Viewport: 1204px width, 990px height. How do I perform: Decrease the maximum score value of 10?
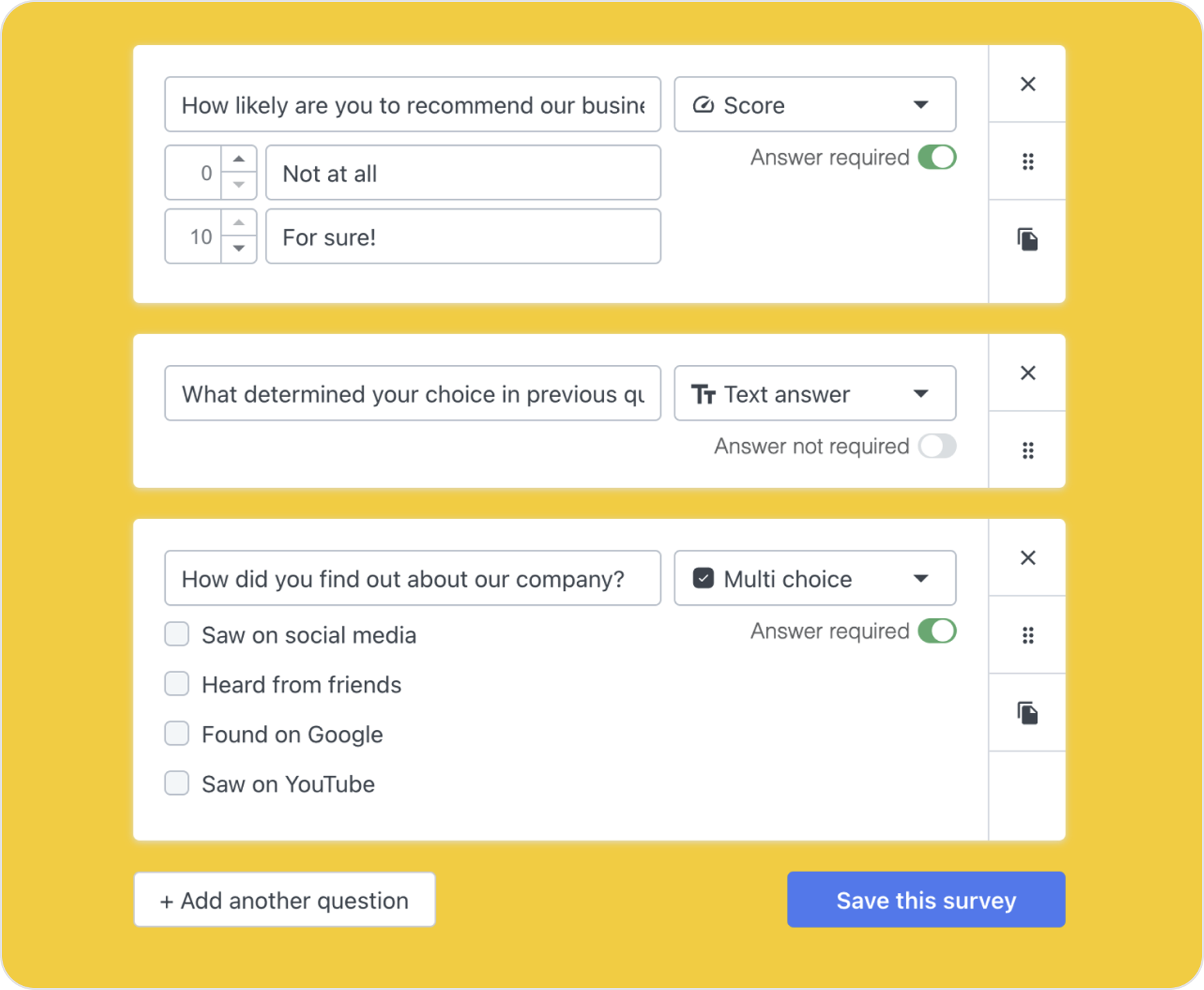239,249
